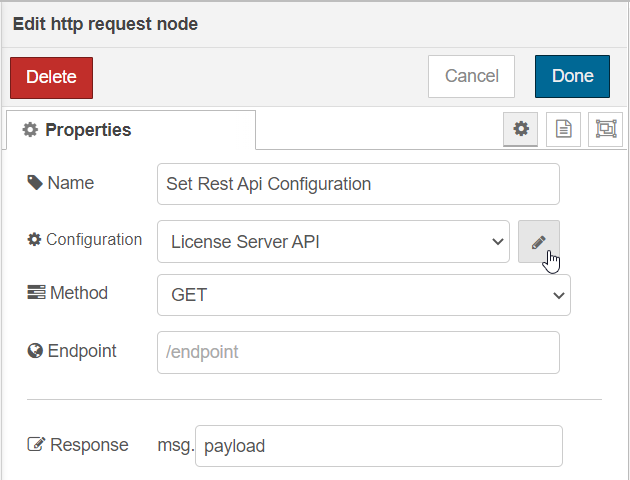Screen dimensions: 630x480
Task: Click the chevron arrow of Method select
Action: point(558,296)
